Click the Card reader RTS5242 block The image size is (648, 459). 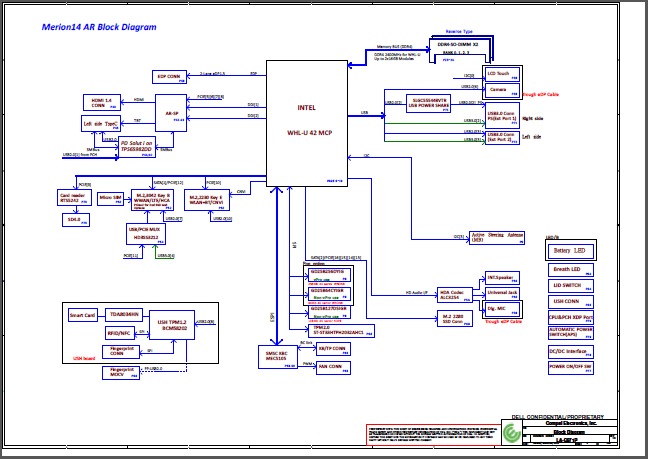tap(73, 198)
